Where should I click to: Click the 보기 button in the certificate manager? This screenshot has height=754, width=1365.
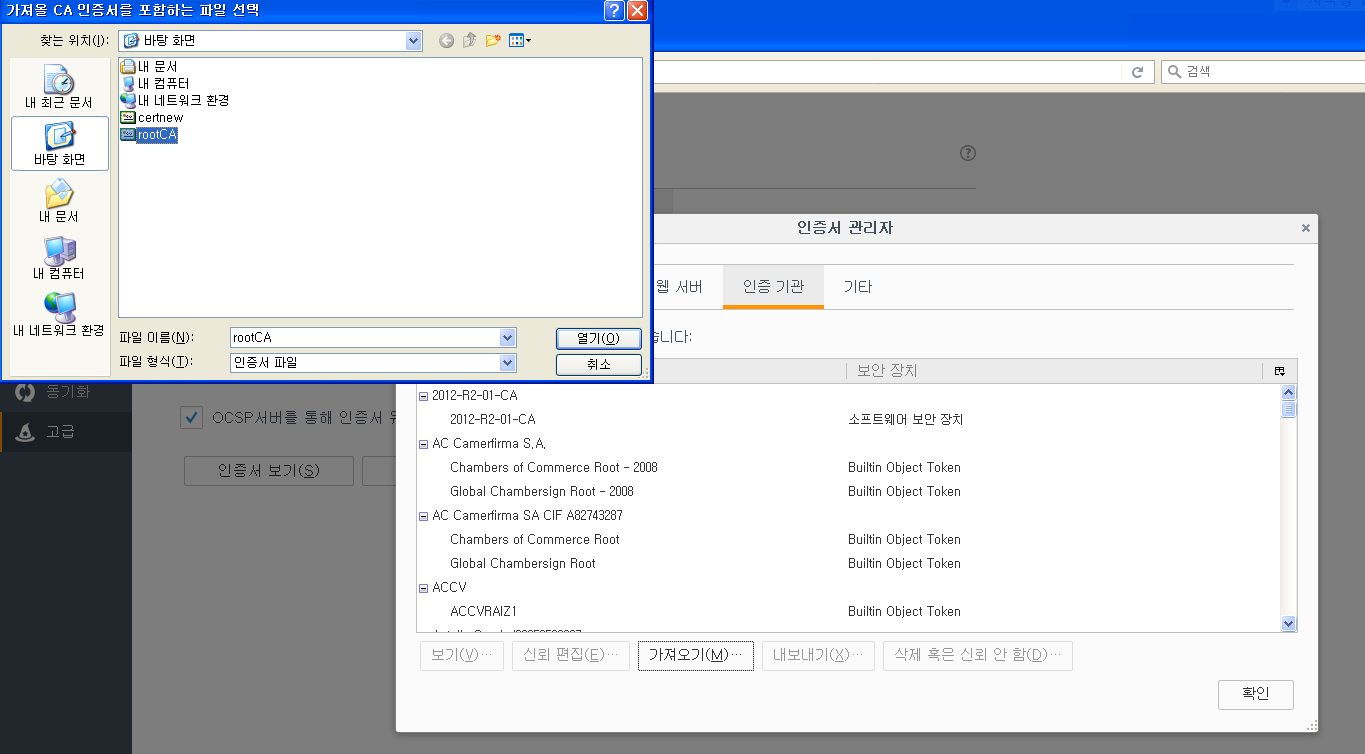[x=461, y=656]
